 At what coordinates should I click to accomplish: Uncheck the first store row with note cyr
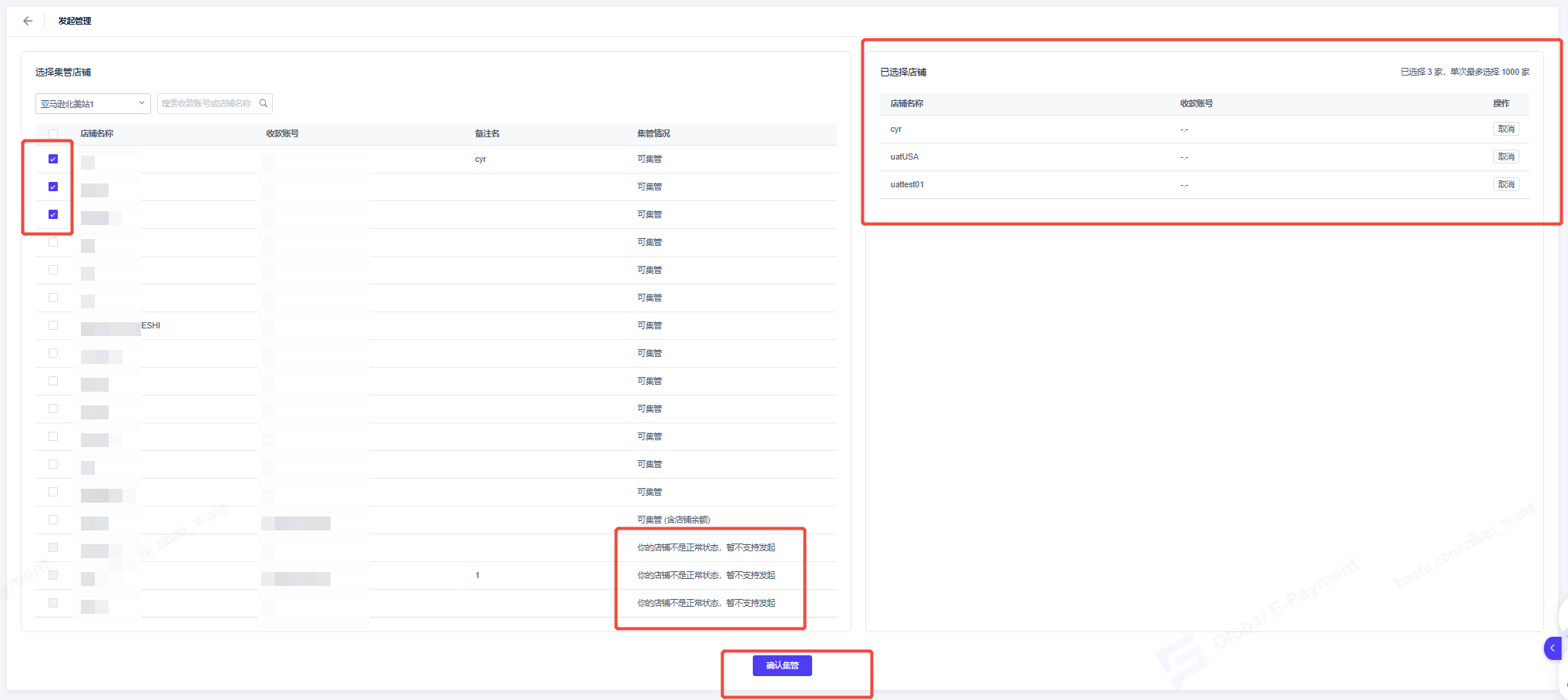[x=53, y=159]
